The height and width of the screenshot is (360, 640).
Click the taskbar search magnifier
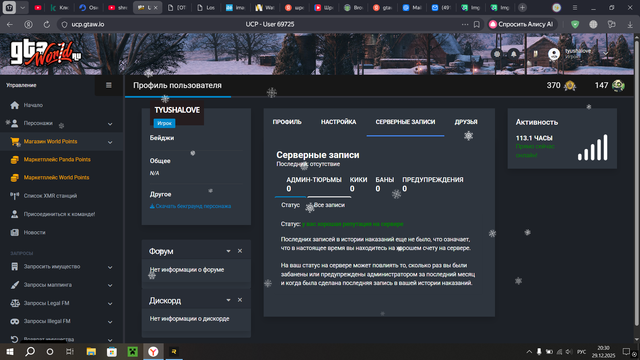click(x=30, y=352)
